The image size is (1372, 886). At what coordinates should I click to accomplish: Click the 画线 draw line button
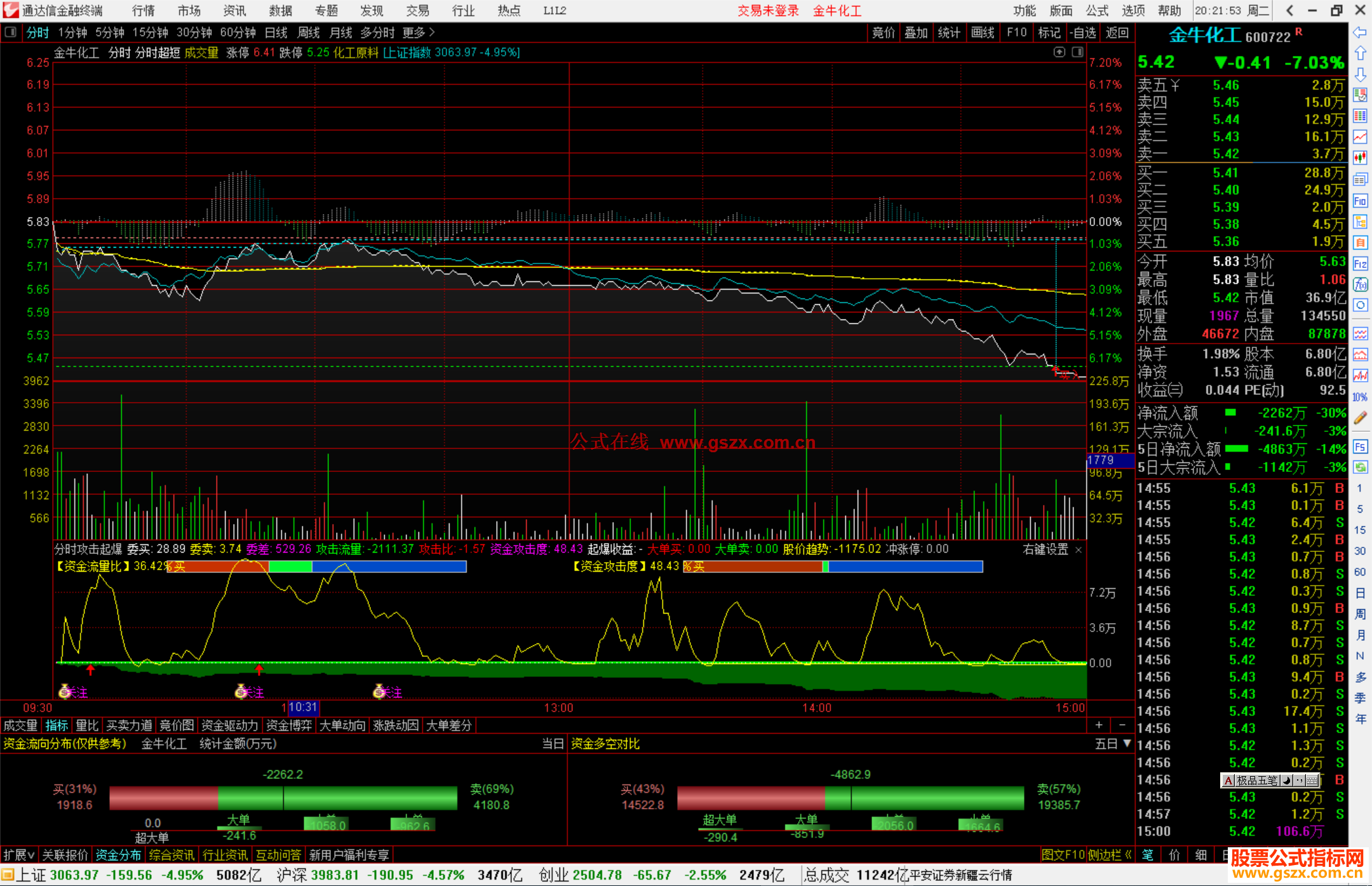pyautogui.click(x=983, y=32)
